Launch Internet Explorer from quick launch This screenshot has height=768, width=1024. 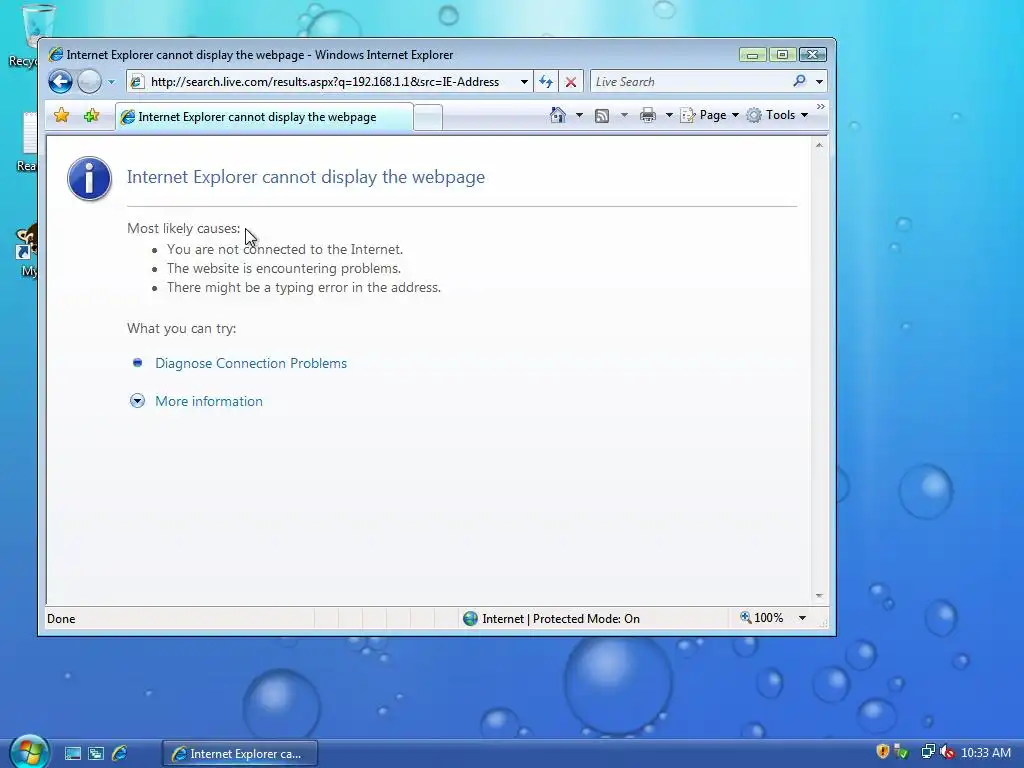pos(120,754)
